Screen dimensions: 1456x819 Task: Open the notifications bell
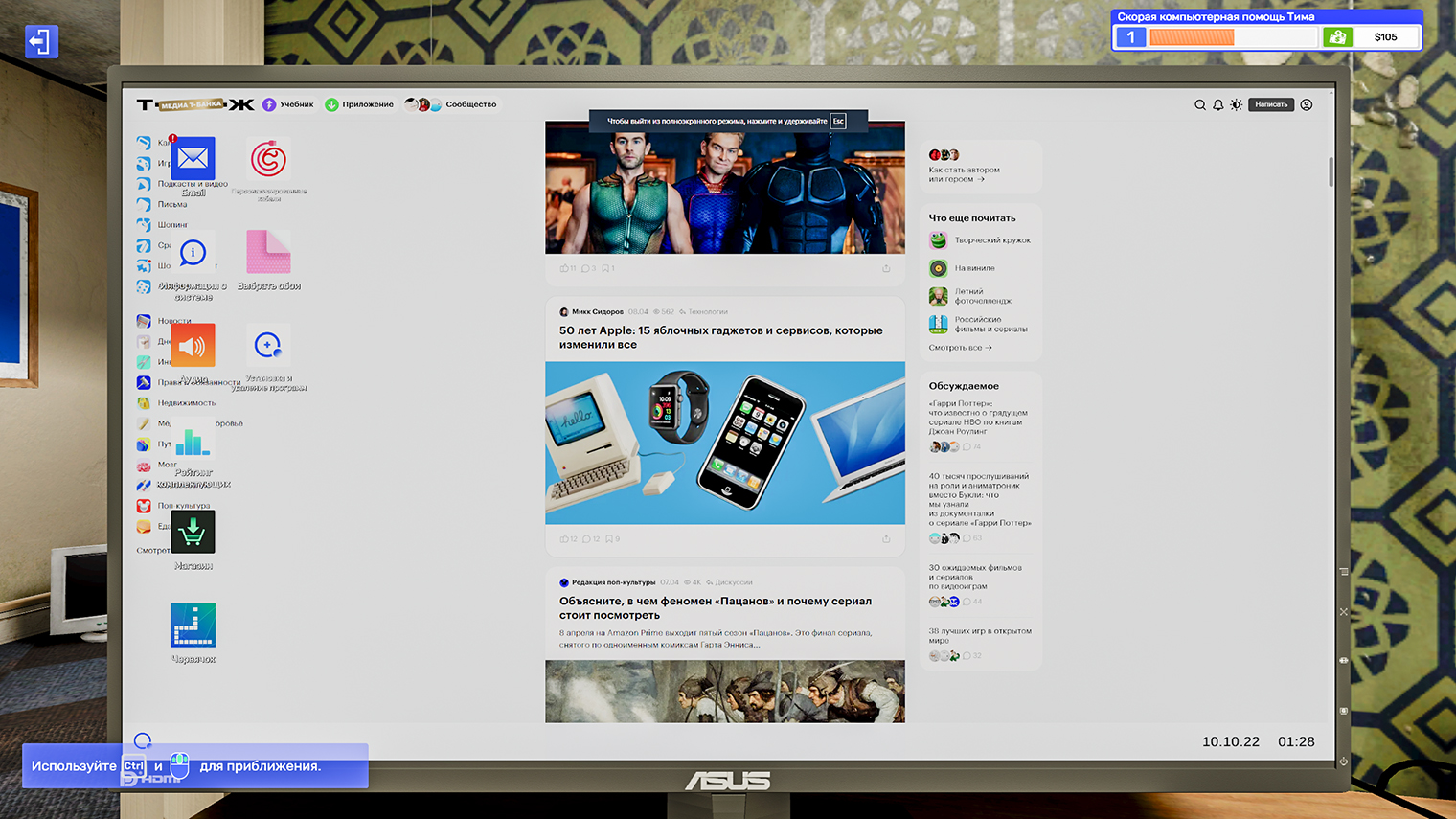[1218, 104]
